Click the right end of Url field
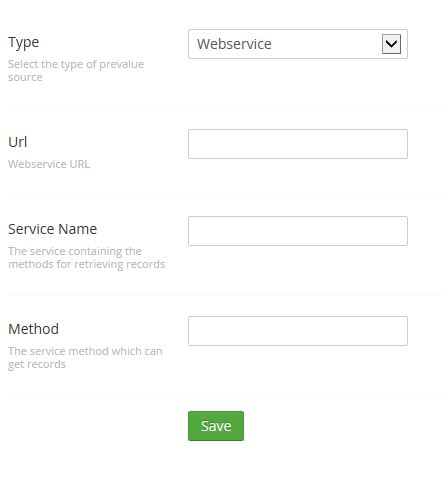 [398, 144]
